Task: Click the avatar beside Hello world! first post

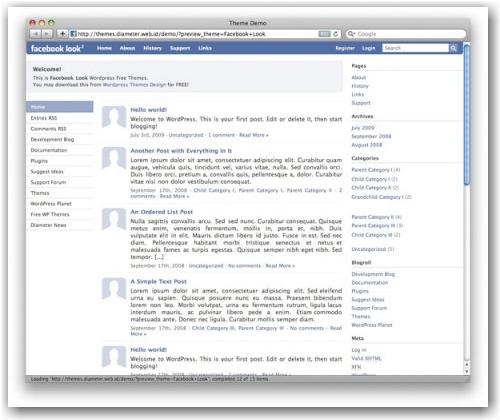Action: click(114, 117)
